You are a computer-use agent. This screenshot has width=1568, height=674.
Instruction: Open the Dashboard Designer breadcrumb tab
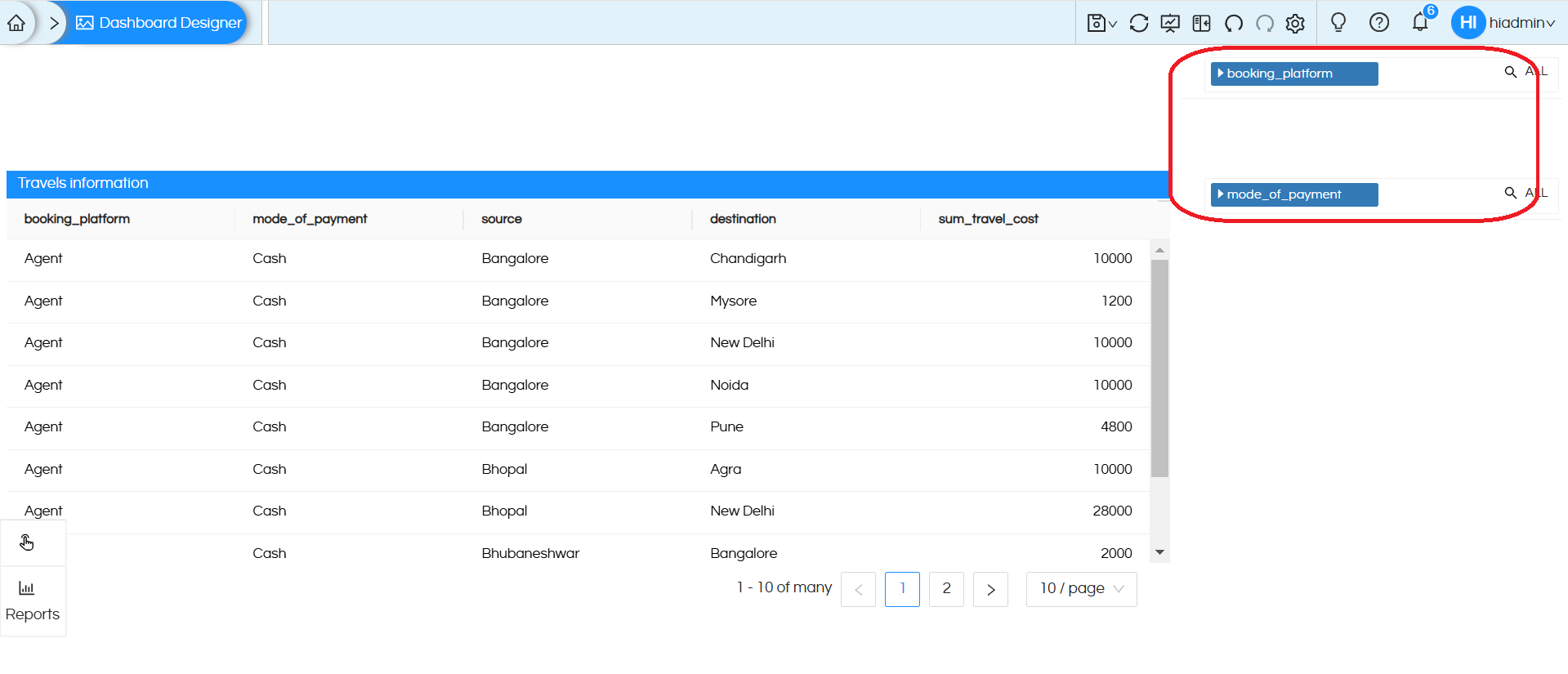(x=159, y=23)
